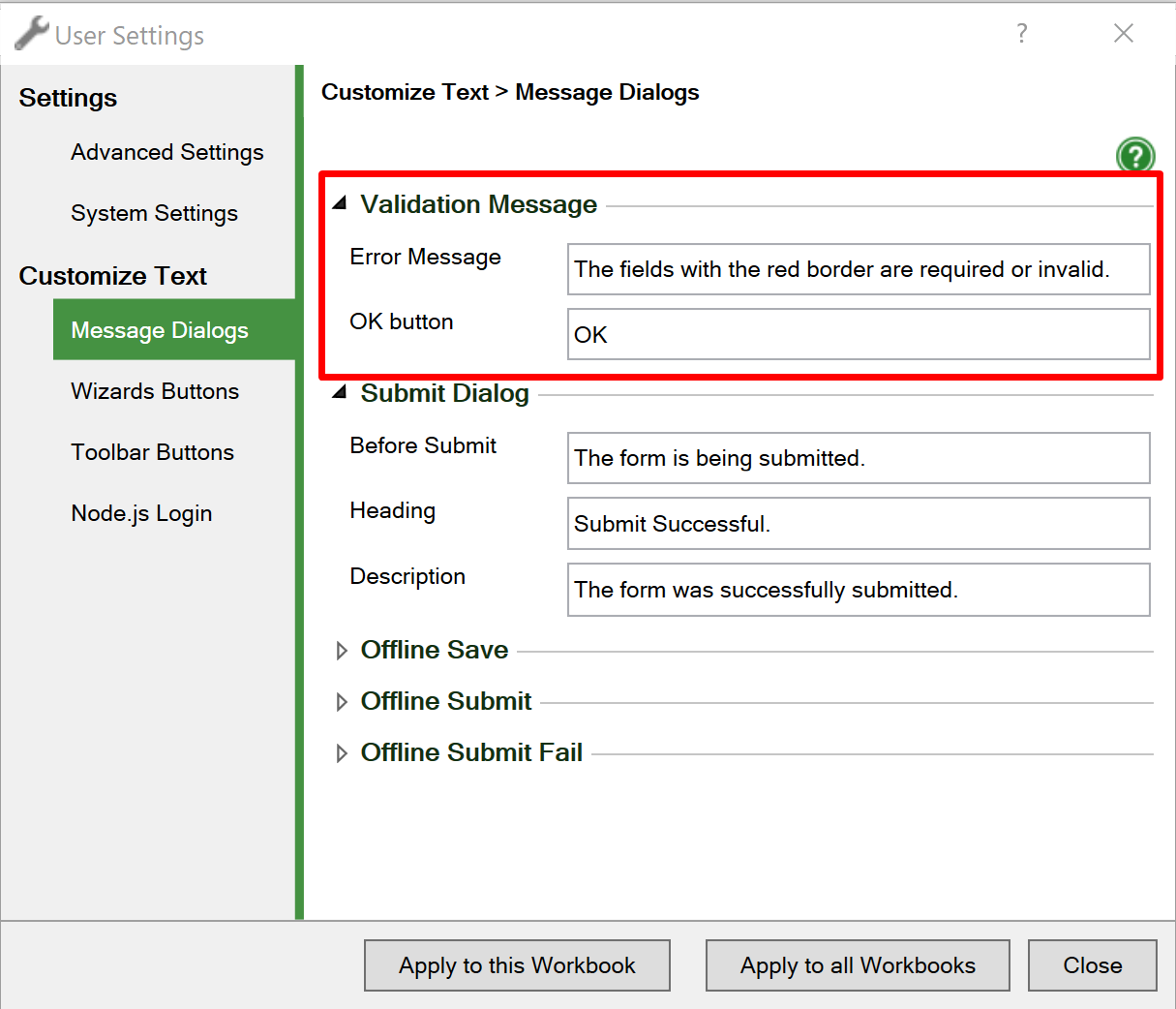Switch to Advanced Settings
The height and width of the screenshot is (1009, 1176).
pos(166,152)
